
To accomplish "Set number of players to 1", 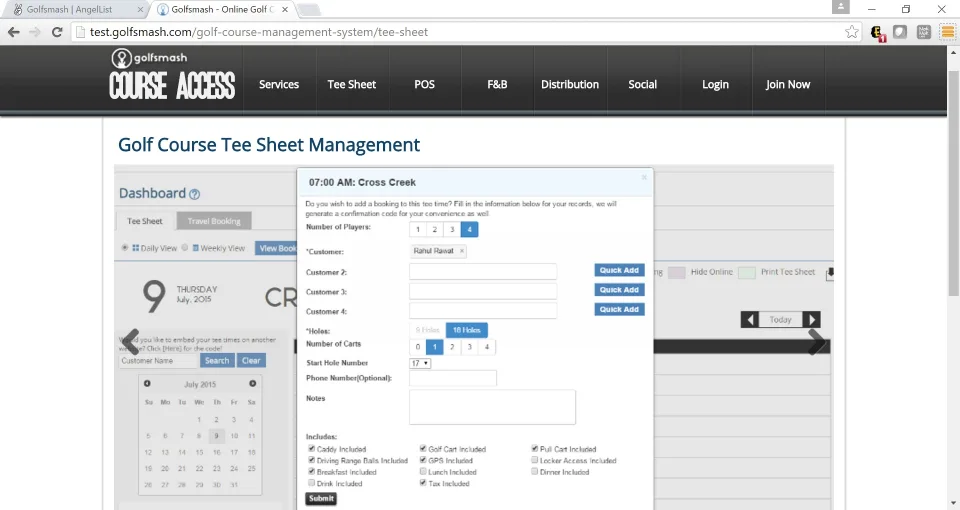I will (x=418, y=230).
